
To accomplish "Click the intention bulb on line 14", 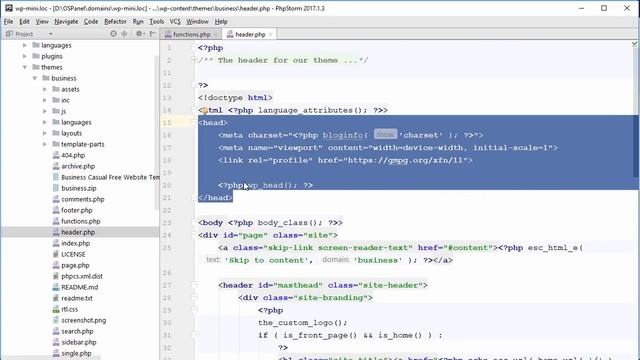I will 204,110.
